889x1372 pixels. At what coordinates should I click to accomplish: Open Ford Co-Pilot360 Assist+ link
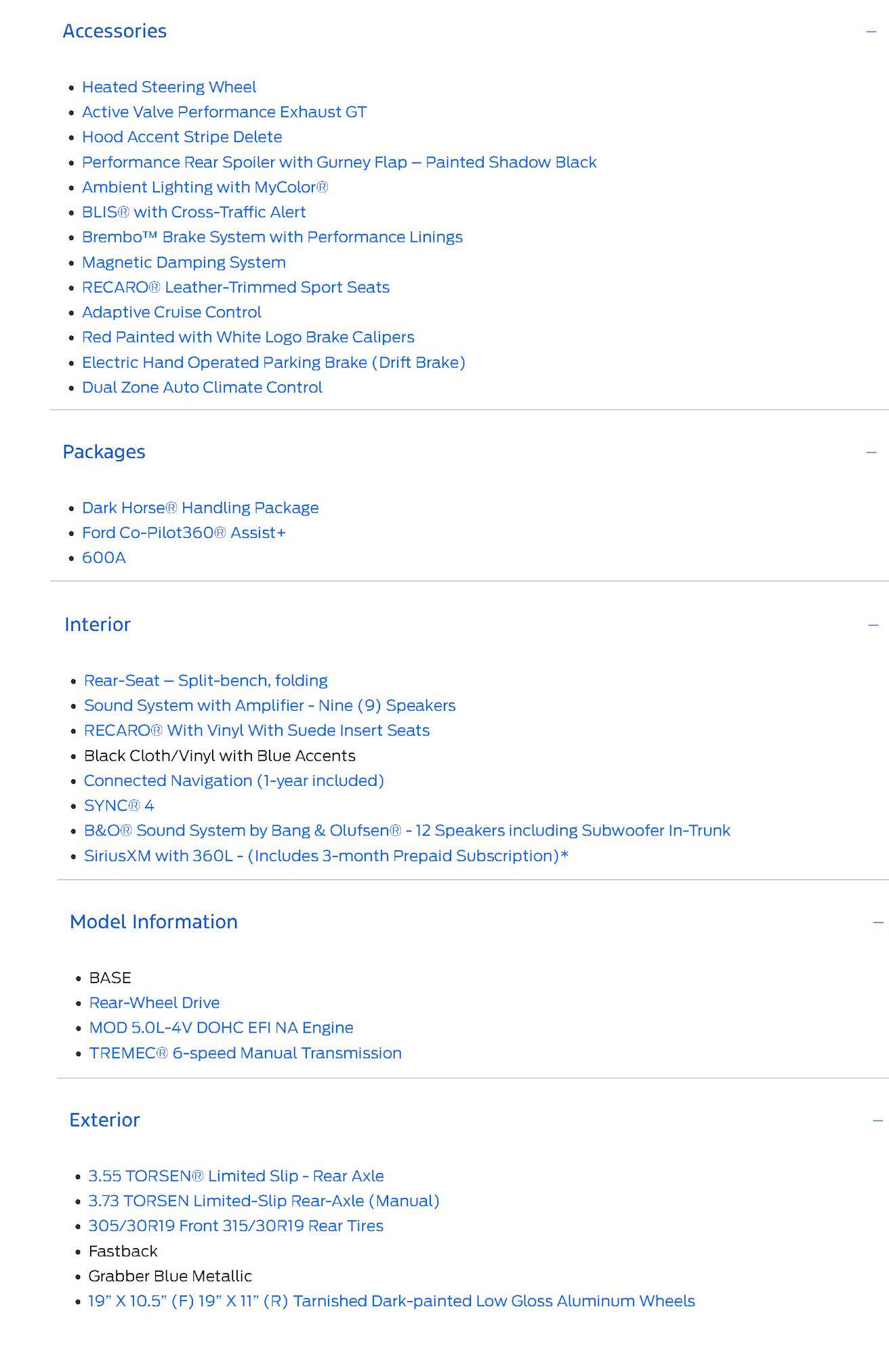pos(184,533)
